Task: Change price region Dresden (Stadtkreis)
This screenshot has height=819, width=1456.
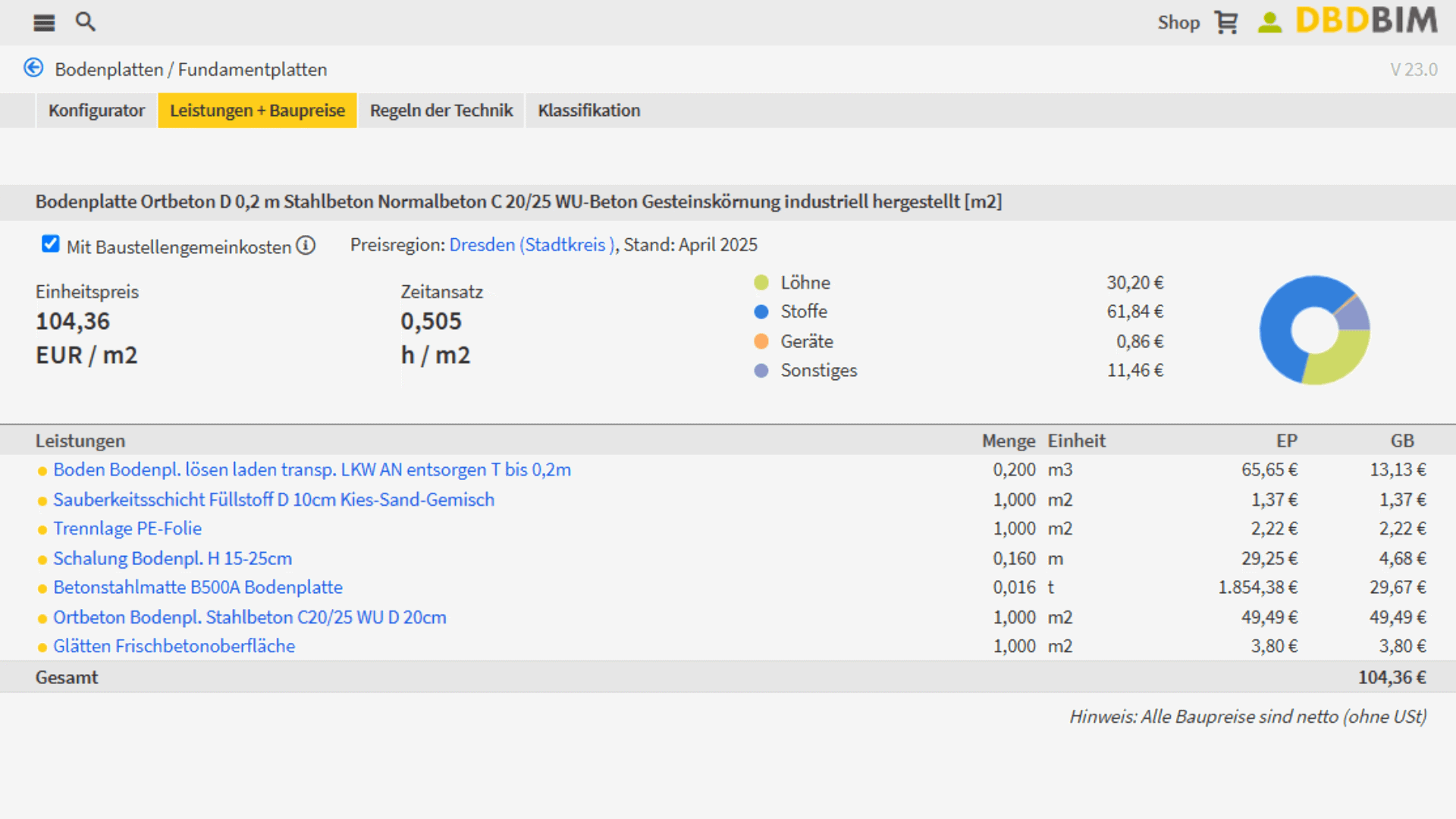Action: pos(532,245)
